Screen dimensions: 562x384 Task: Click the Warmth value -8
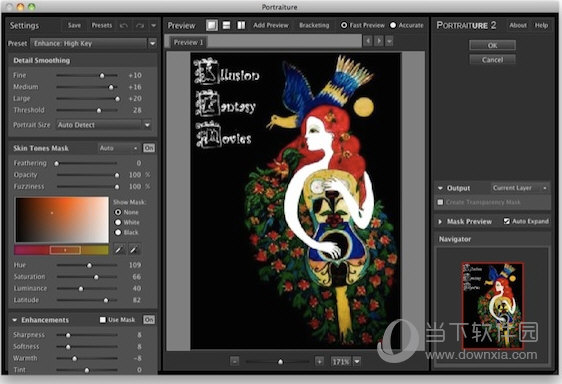(137, 358)
